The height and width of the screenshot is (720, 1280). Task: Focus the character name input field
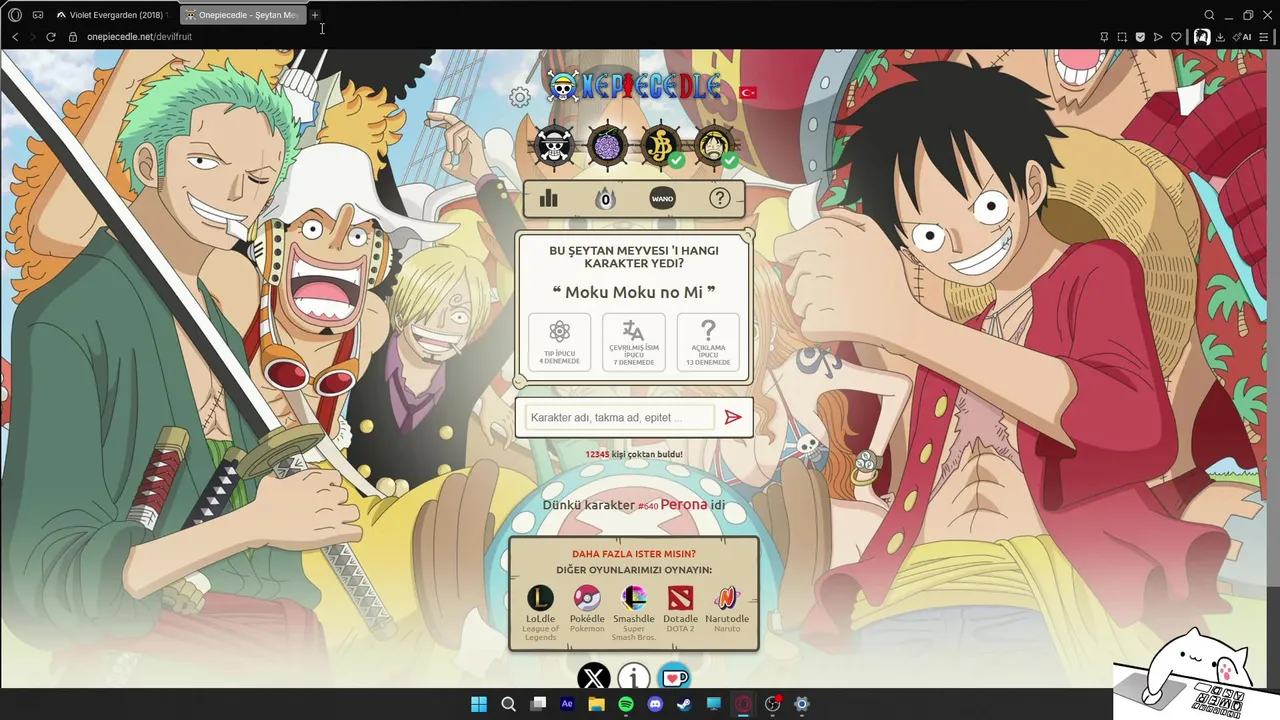pos(619,417)
